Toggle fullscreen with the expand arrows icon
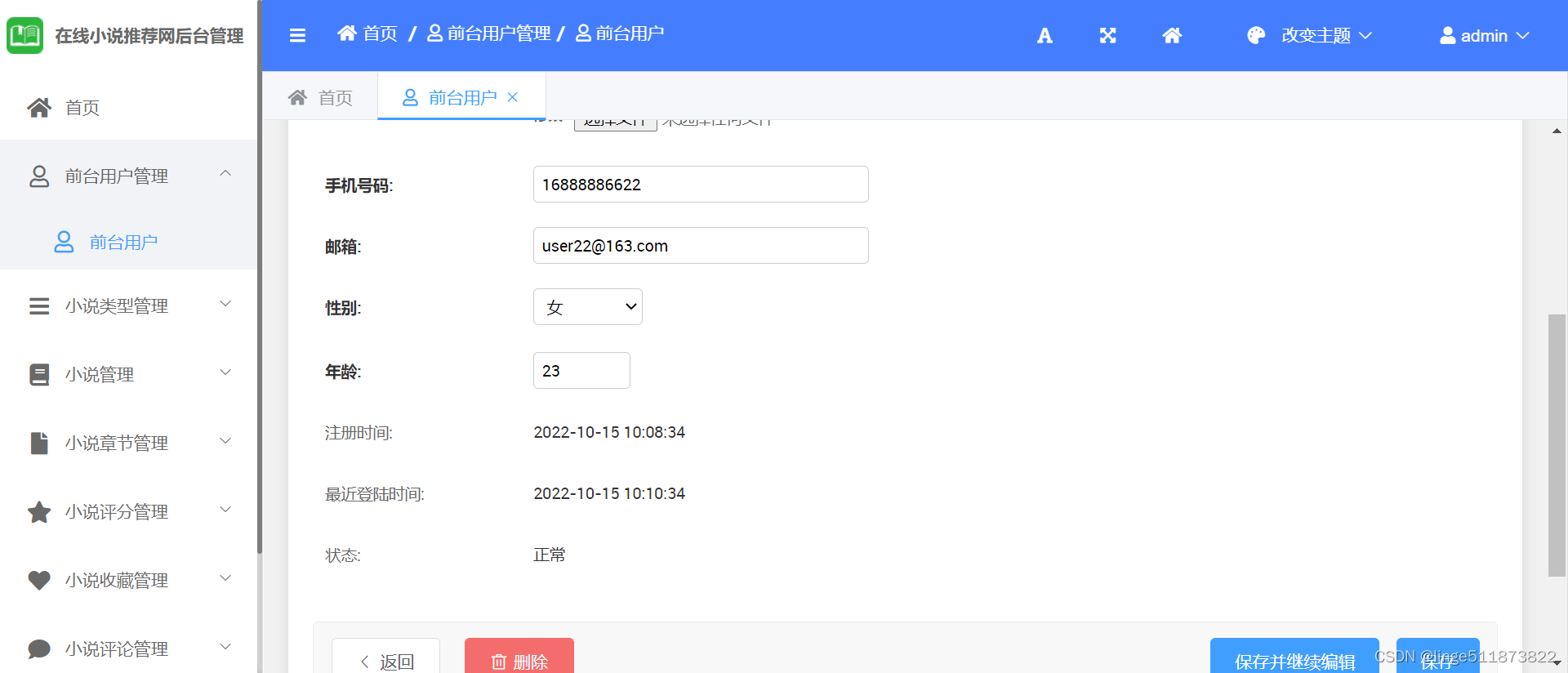Screen dimensions: 1568x673 (1107, 35)
